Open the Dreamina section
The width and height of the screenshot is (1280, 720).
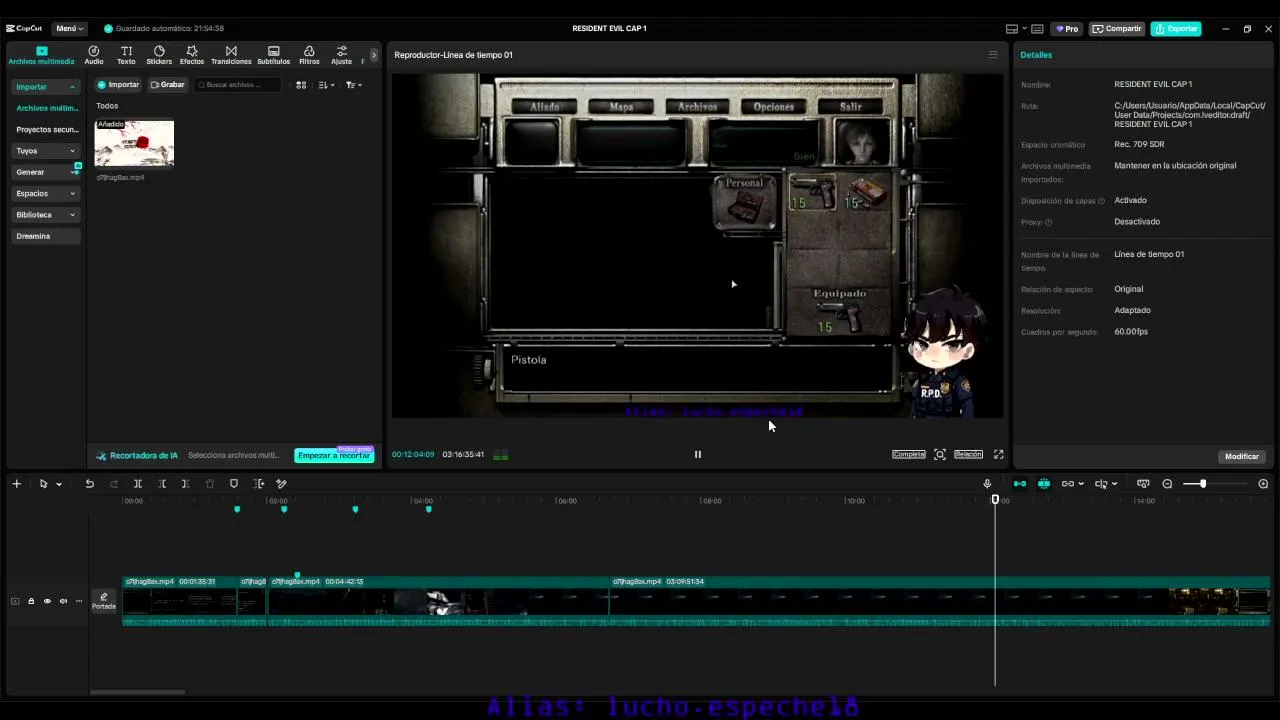coord(46,236)
